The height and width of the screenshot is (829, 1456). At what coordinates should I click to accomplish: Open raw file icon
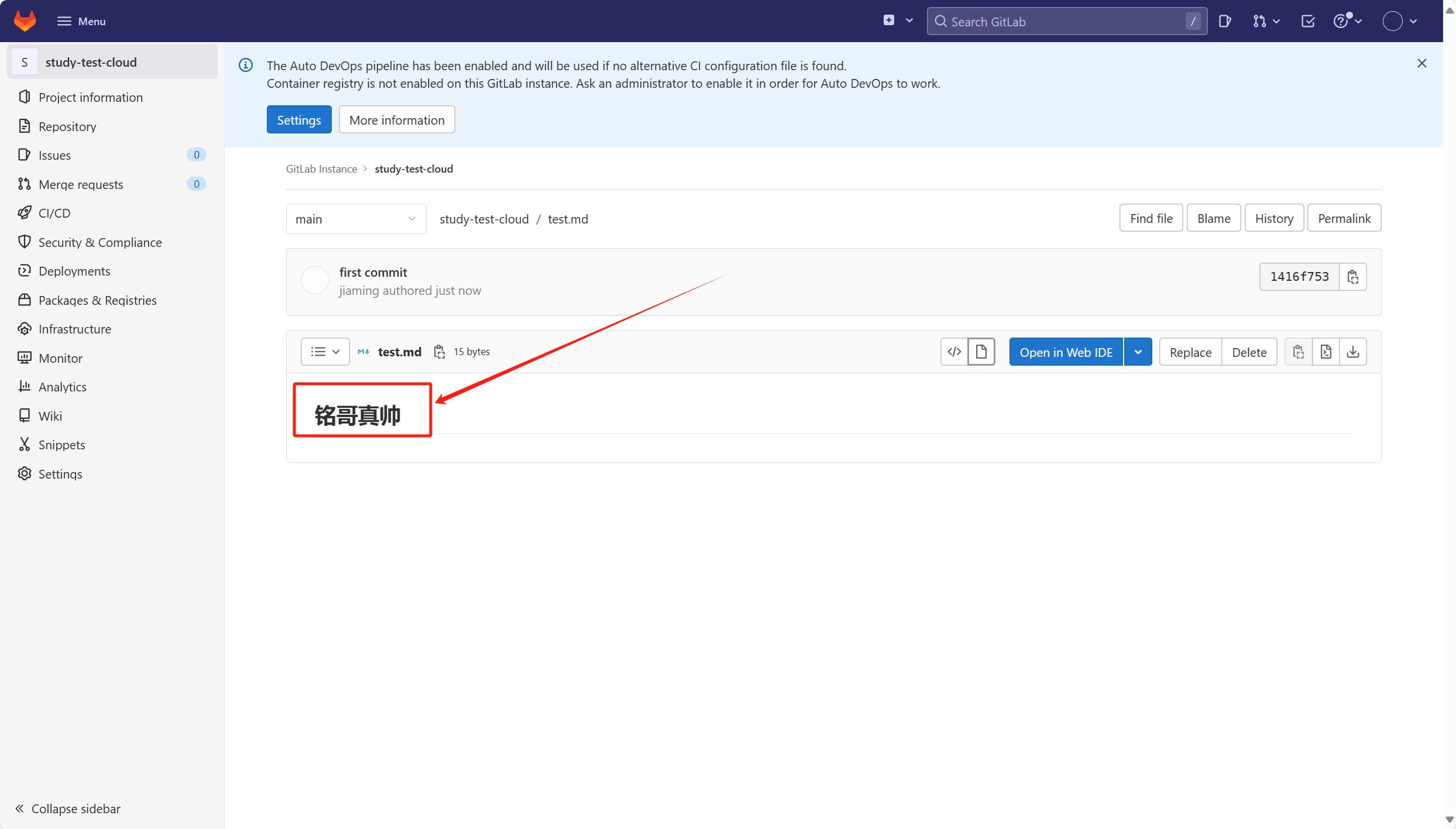(x=1325, y=352)
